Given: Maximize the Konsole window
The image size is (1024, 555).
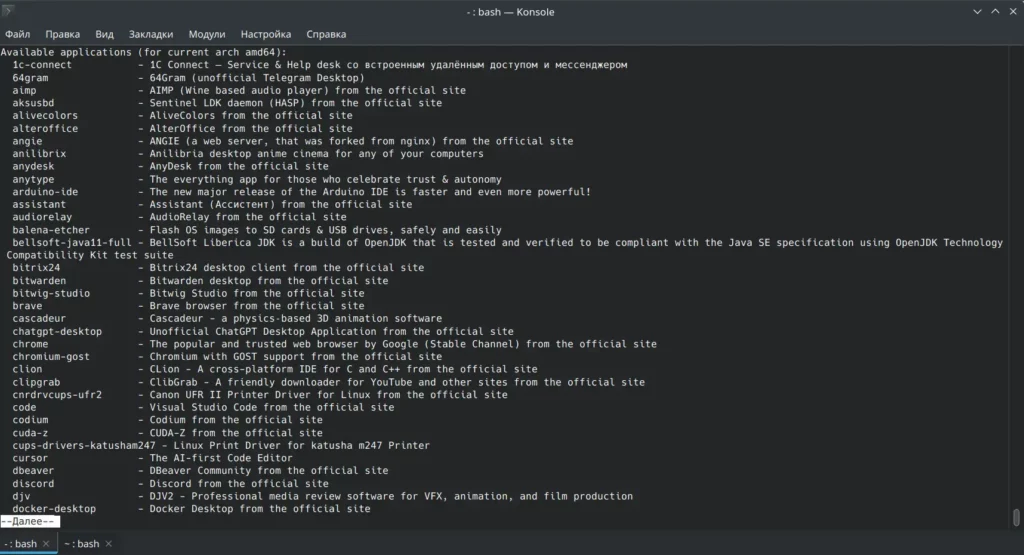Looking at the screenshot, I should tap(995, 12).
